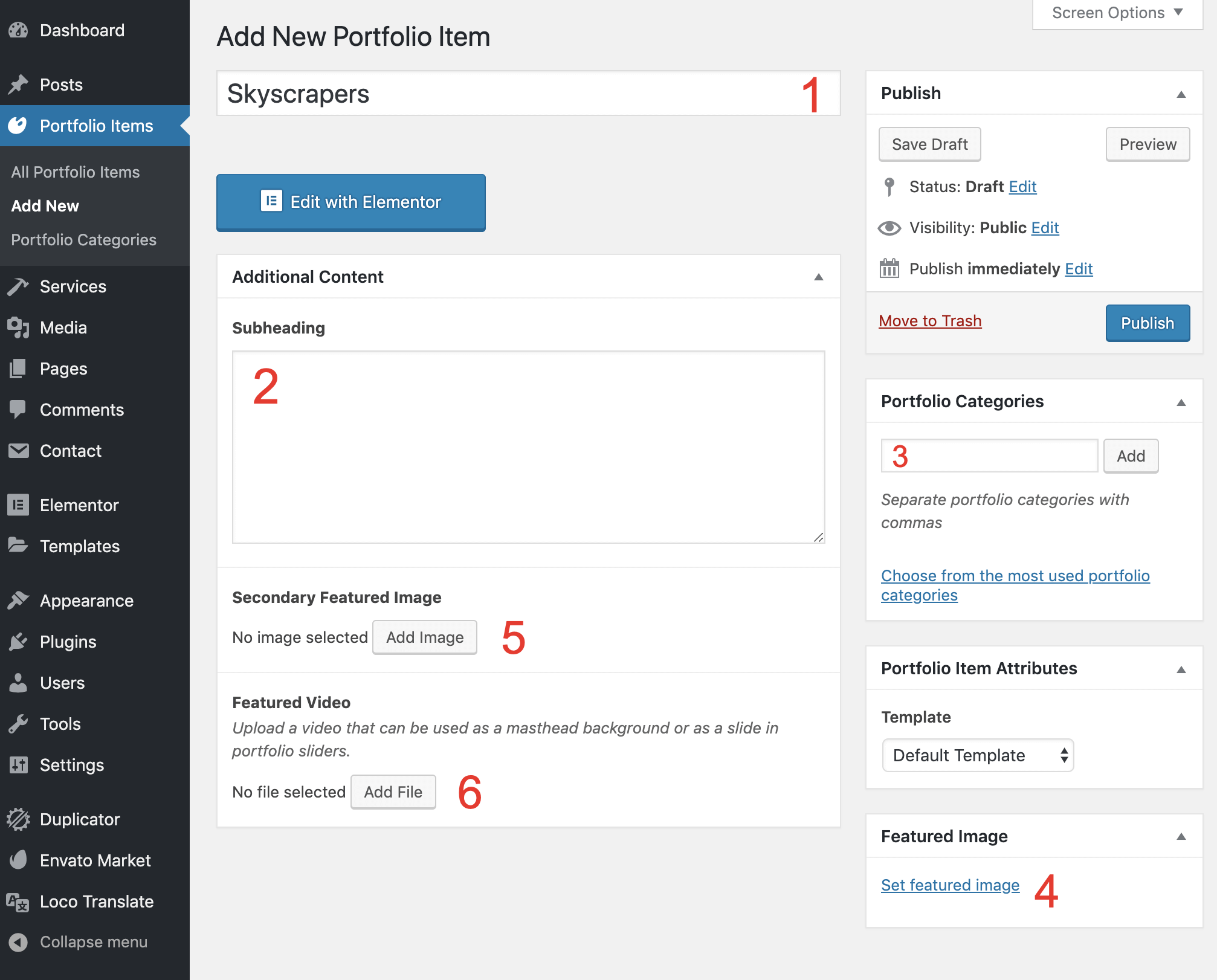Edit the visibility setting link
The width and height of the screenshot is (1217, 980).
[x=1045, y=228]
